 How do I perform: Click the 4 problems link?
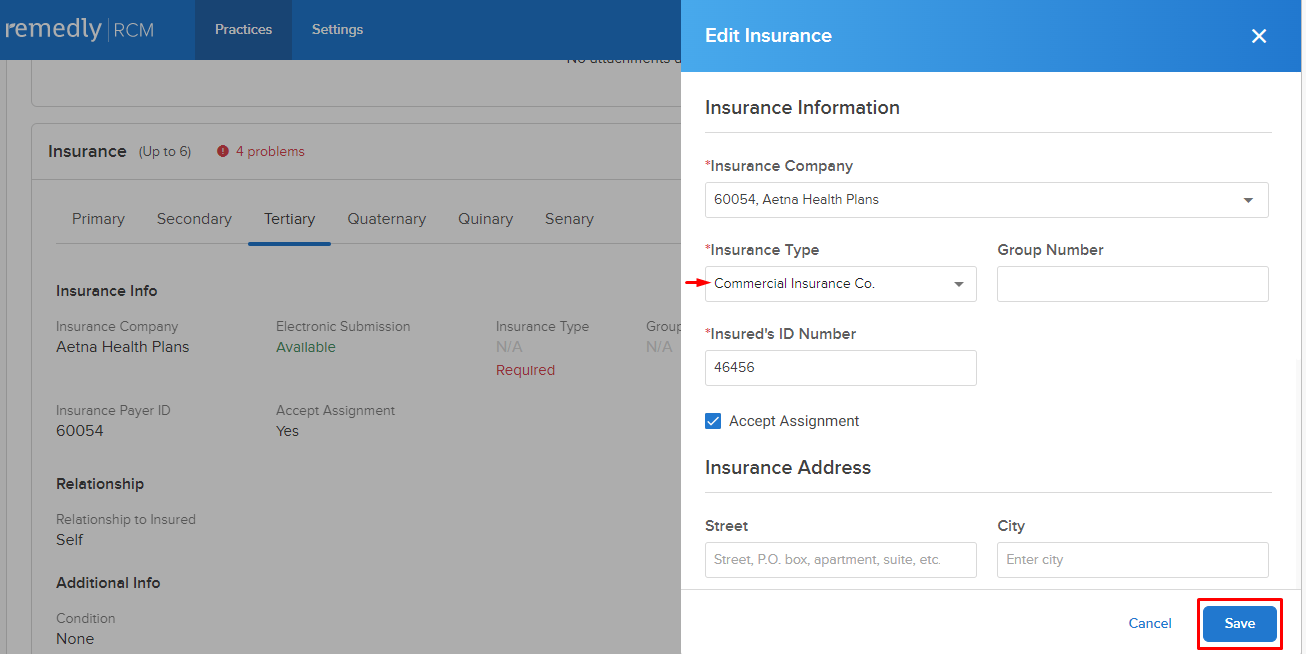pyautogui.click(x=270, y=152)
